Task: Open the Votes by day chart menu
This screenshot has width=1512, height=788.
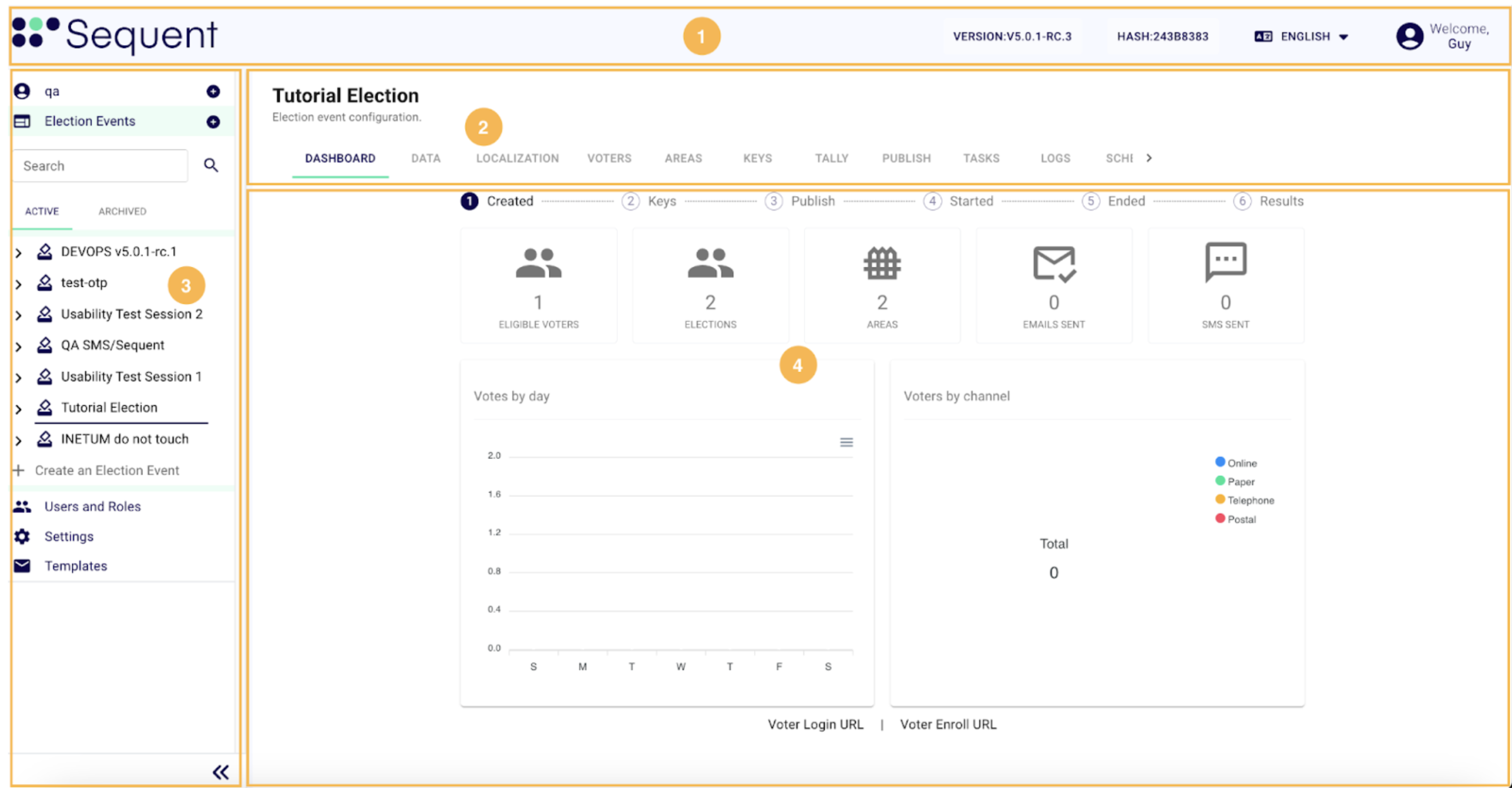Action: click(x=846, y=443)
